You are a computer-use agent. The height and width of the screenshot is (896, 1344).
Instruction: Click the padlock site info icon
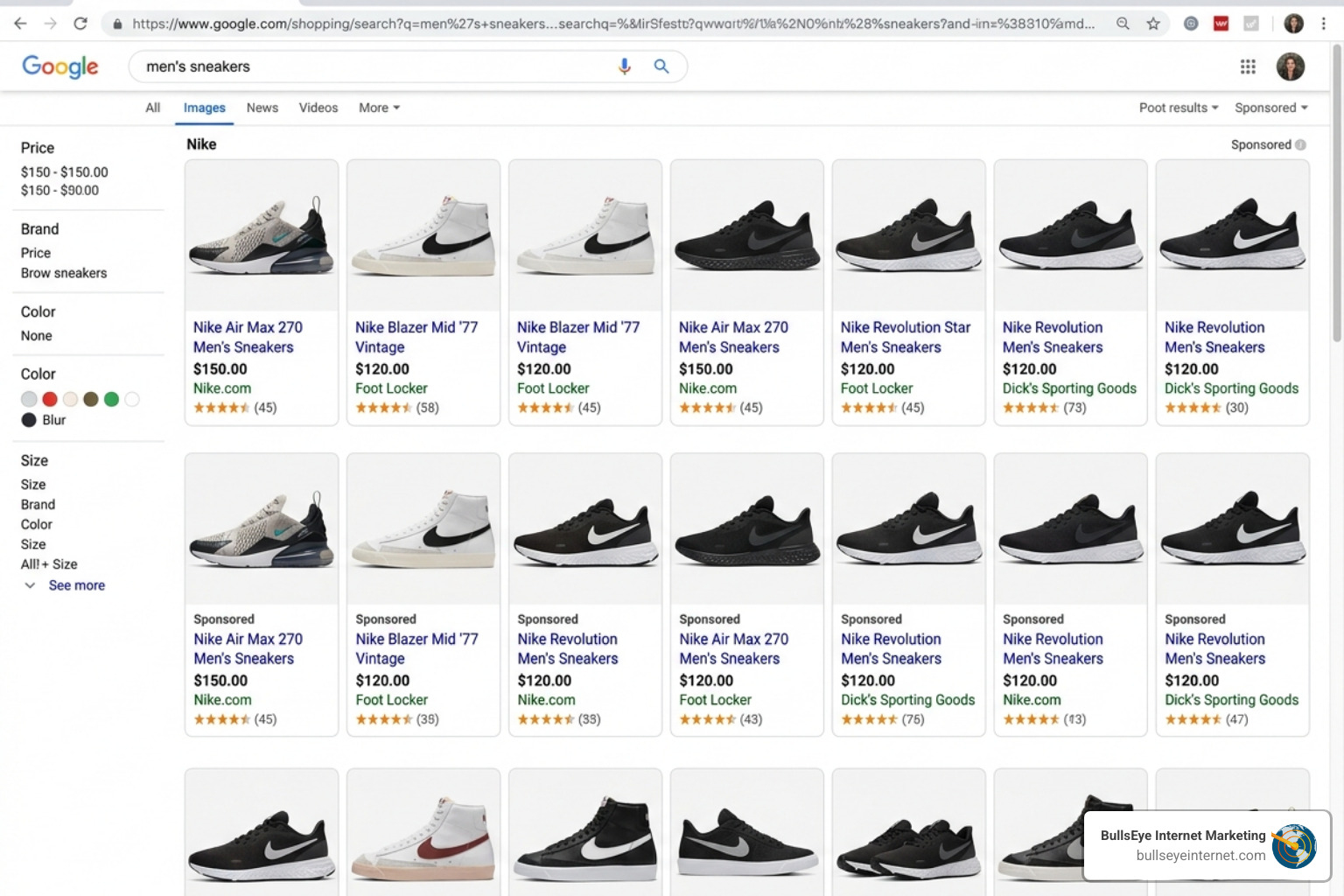tap(117, 24)
